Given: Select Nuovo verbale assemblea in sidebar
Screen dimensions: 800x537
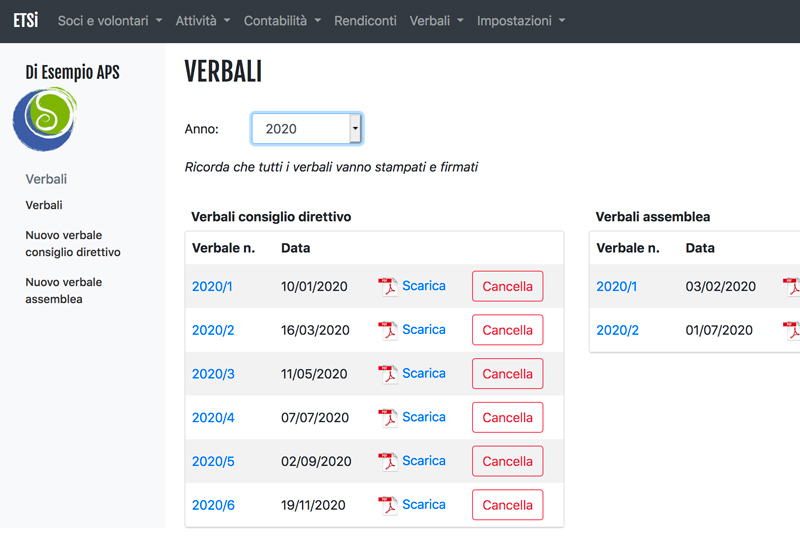Looking at the screenshot, I should (x=64, y=291).
